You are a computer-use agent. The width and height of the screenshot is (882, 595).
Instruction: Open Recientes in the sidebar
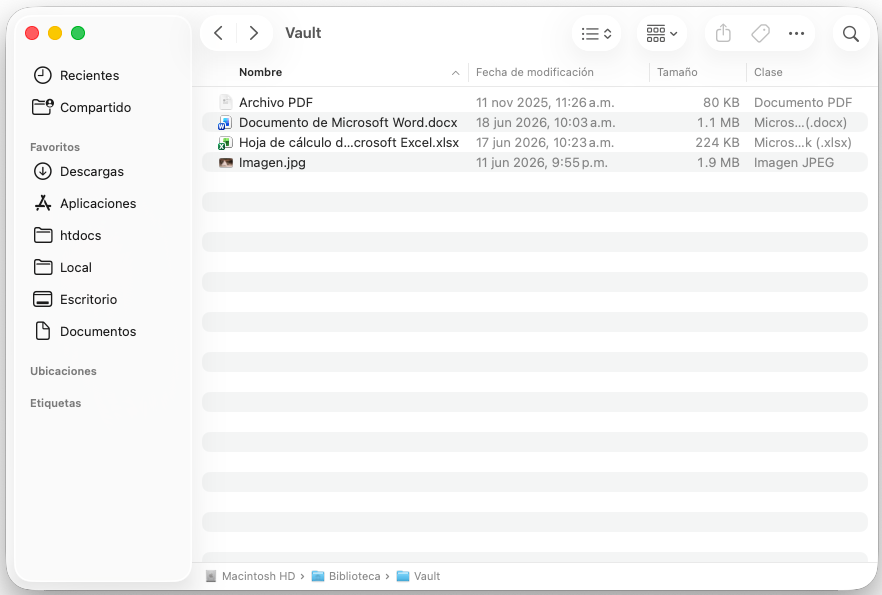pos(89,75)
